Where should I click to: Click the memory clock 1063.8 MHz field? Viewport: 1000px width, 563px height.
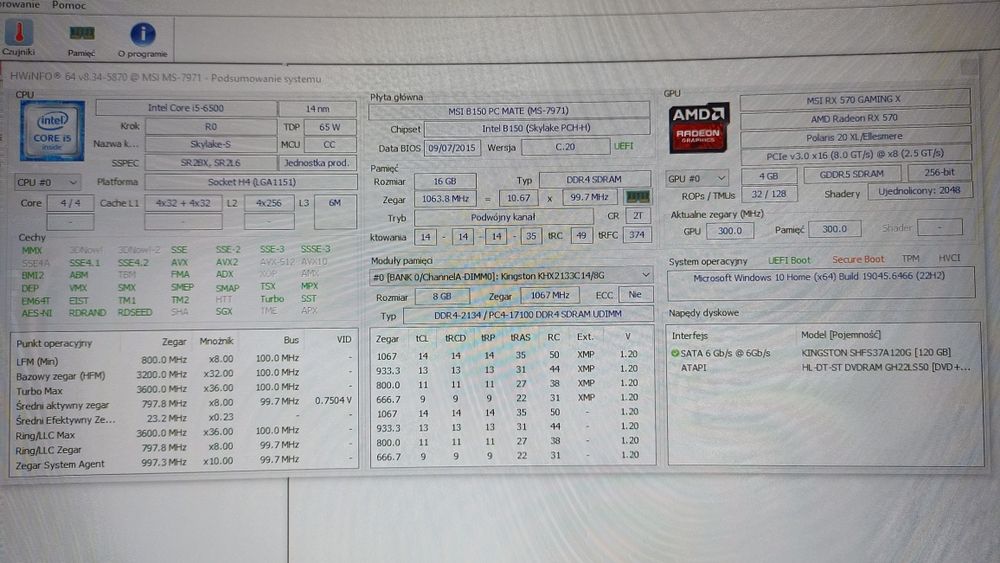coord(445,198)
